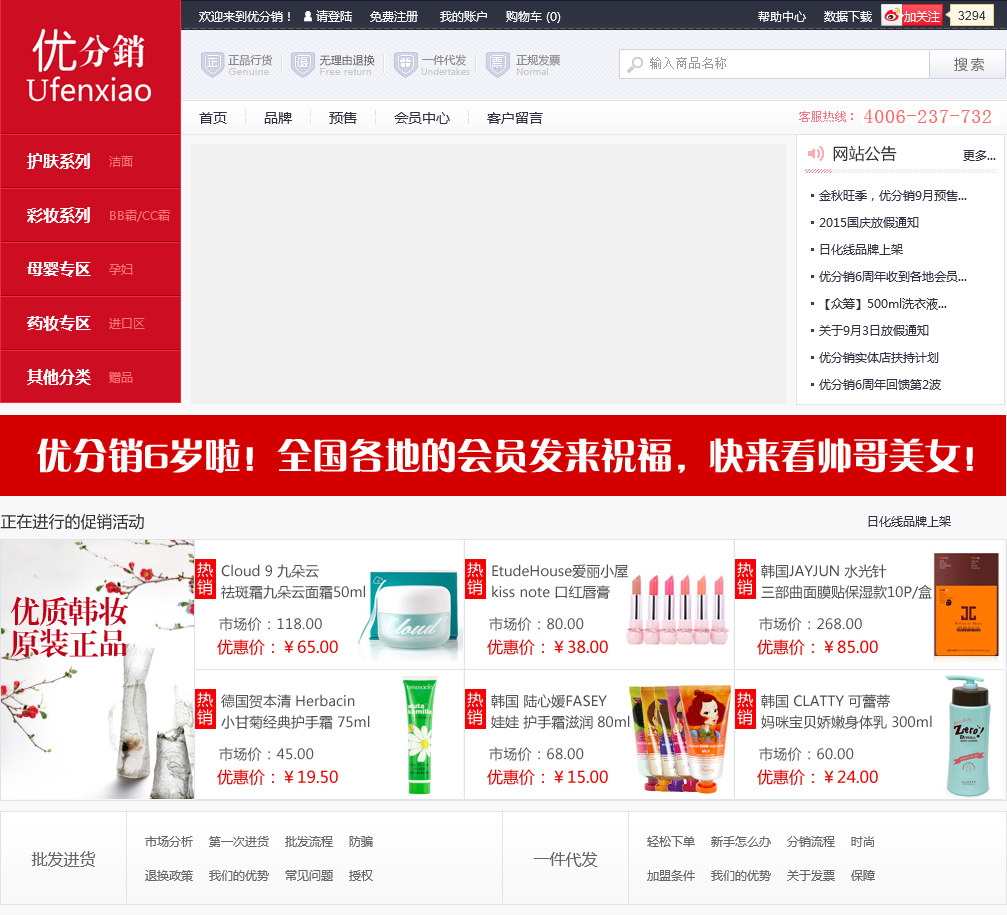Click the 无理由退换 Free return shield icon
1007x915 pixels.
coord(302,65)
